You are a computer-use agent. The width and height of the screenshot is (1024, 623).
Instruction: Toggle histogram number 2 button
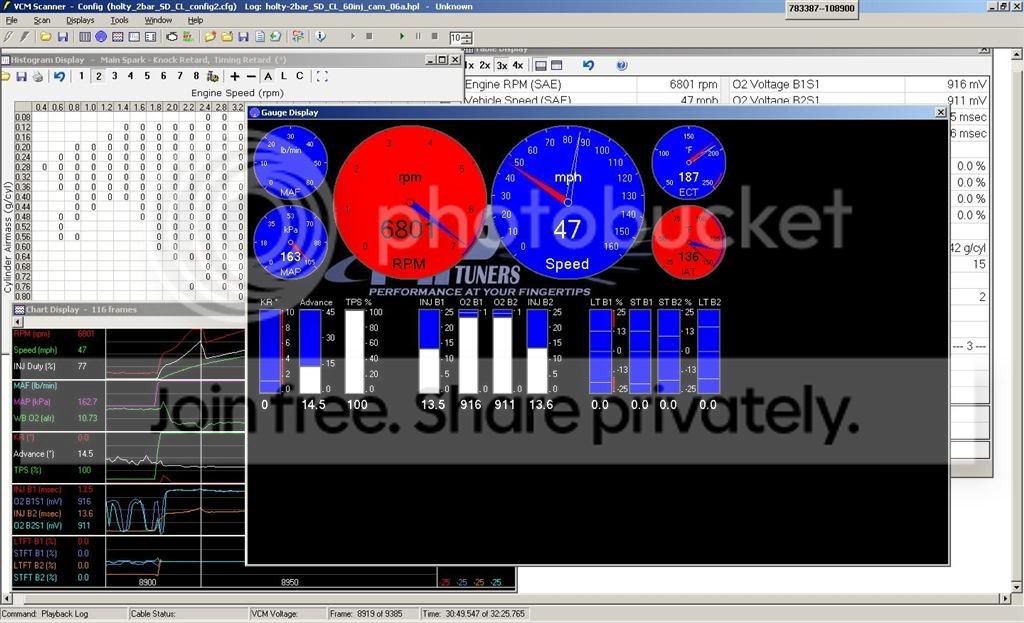tap(98, 76)
